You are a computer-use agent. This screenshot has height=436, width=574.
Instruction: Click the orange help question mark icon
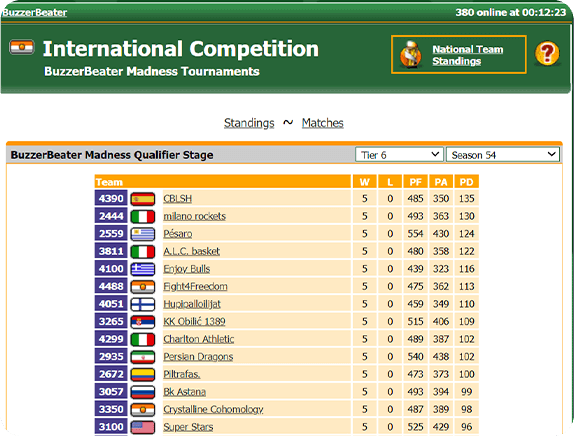[547, 53]
